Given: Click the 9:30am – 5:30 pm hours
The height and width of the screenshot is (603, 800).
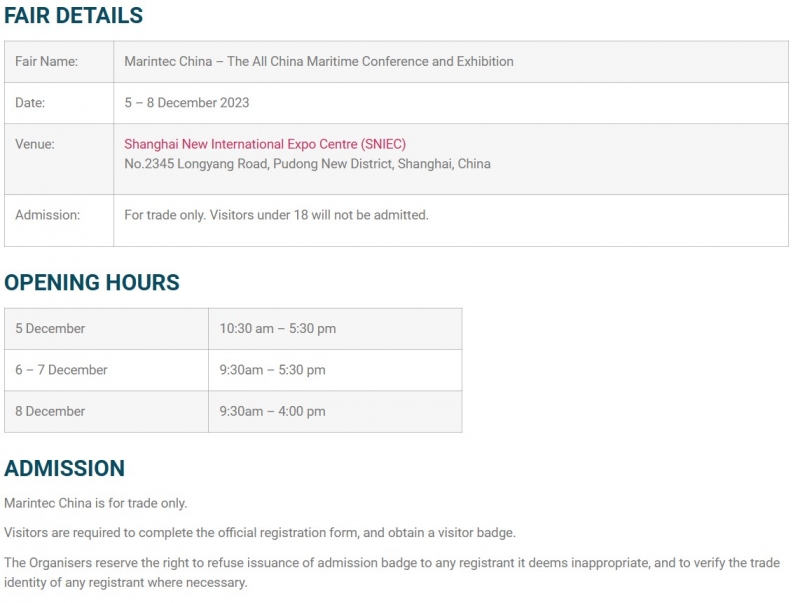Looking at the screenshot, I should [x=273, y=370].
